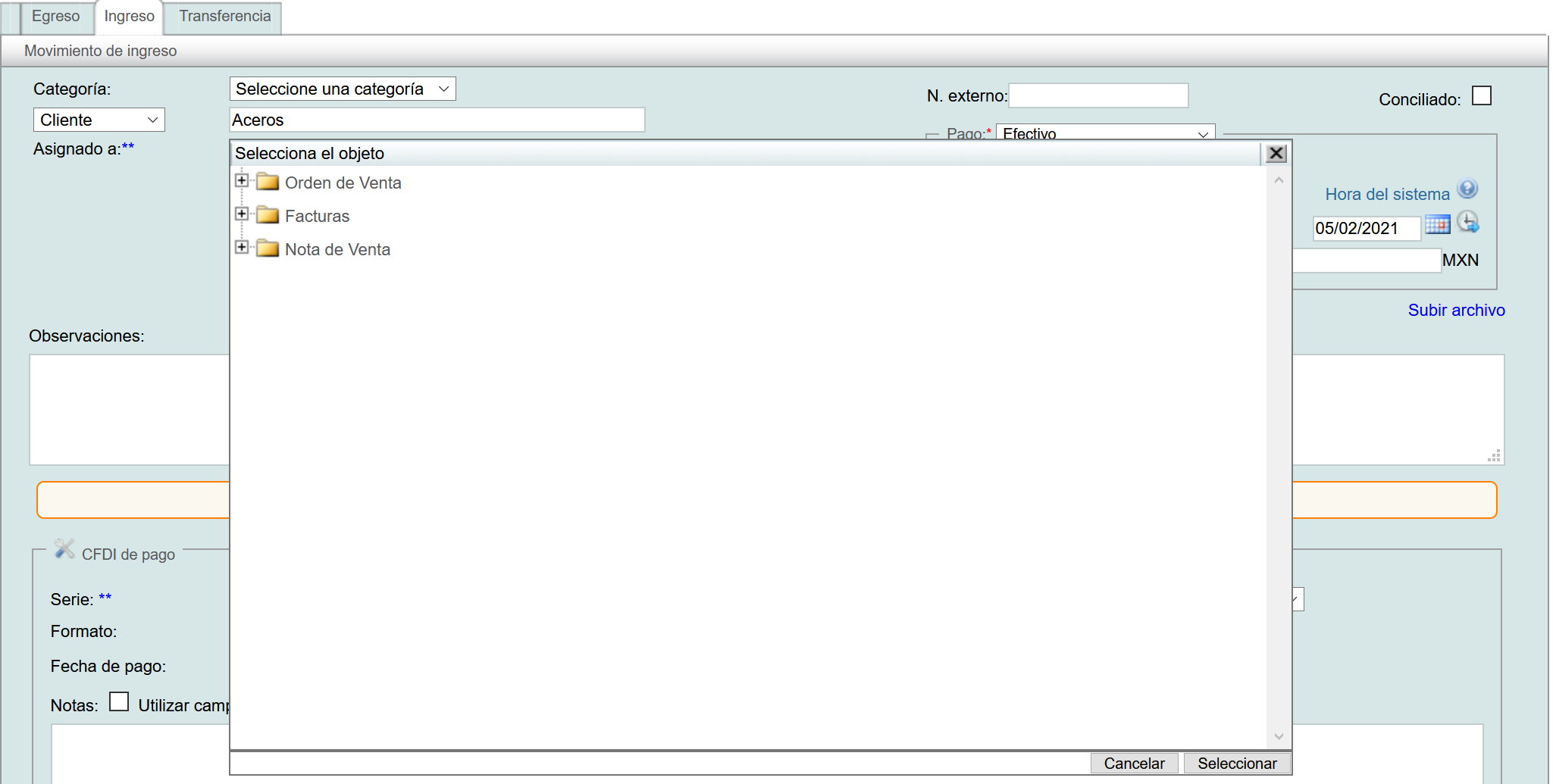Click the N. externo input field
The image size is (1553, 784).
pos(1098,95)
